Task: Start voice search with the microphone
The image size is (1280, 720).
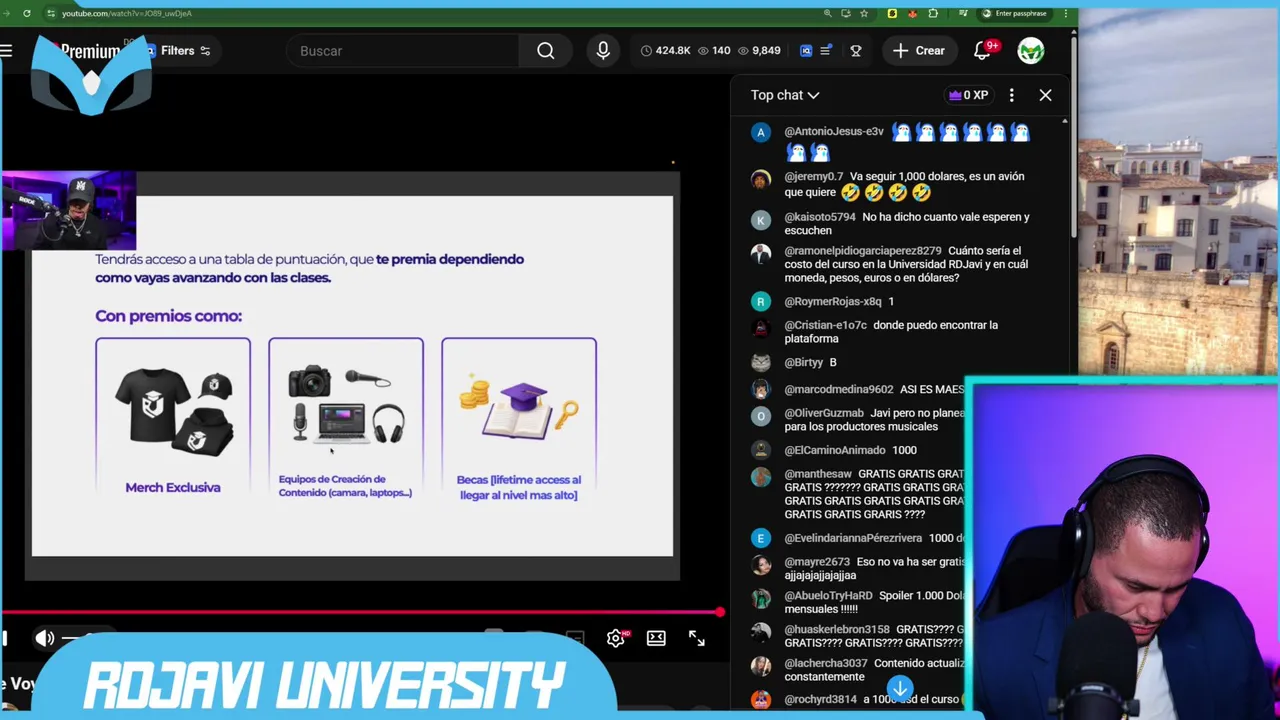Action: tap(603, 50)
